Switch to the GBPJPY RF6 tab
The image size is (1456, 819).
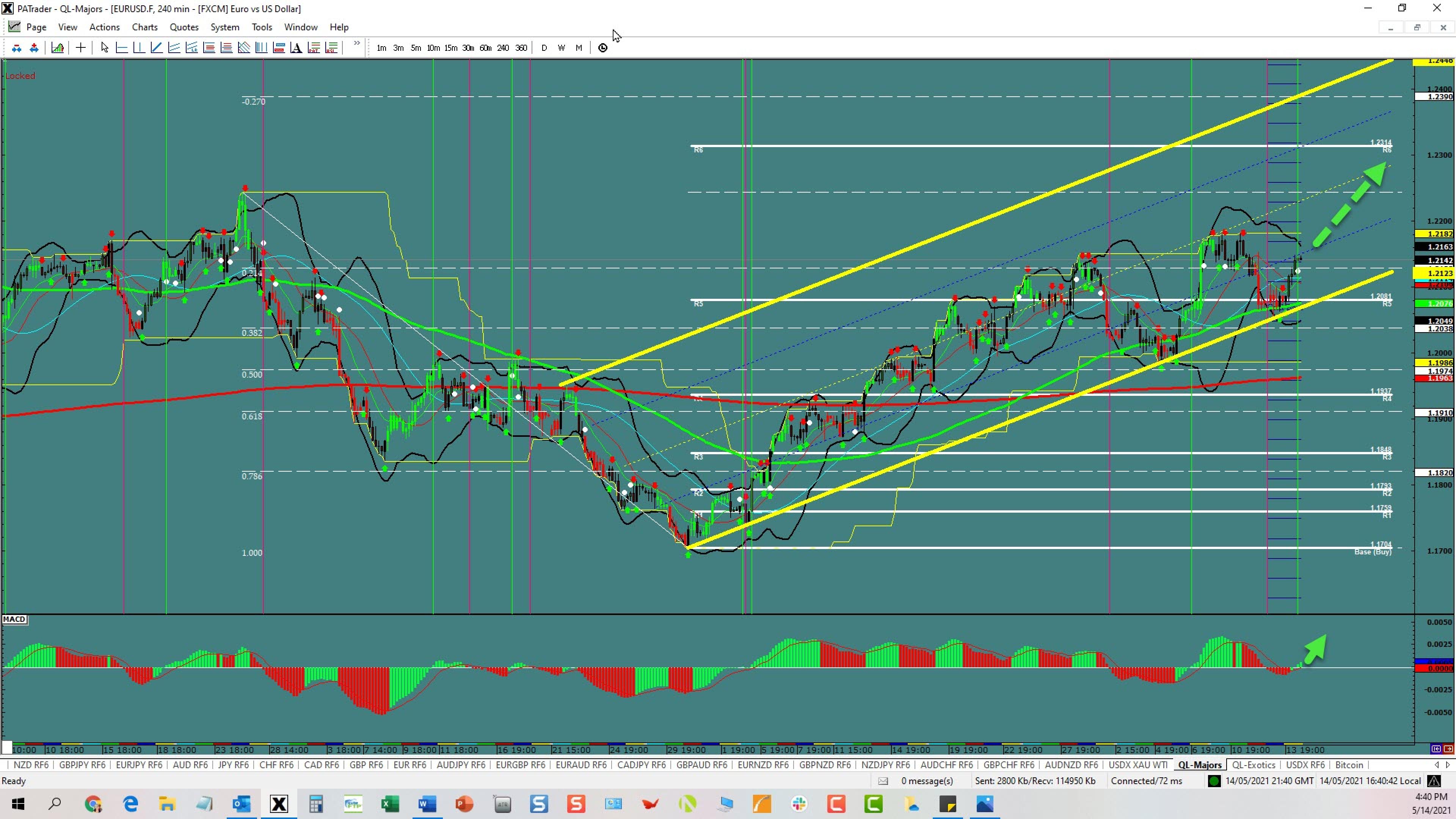tap(83, 765)
